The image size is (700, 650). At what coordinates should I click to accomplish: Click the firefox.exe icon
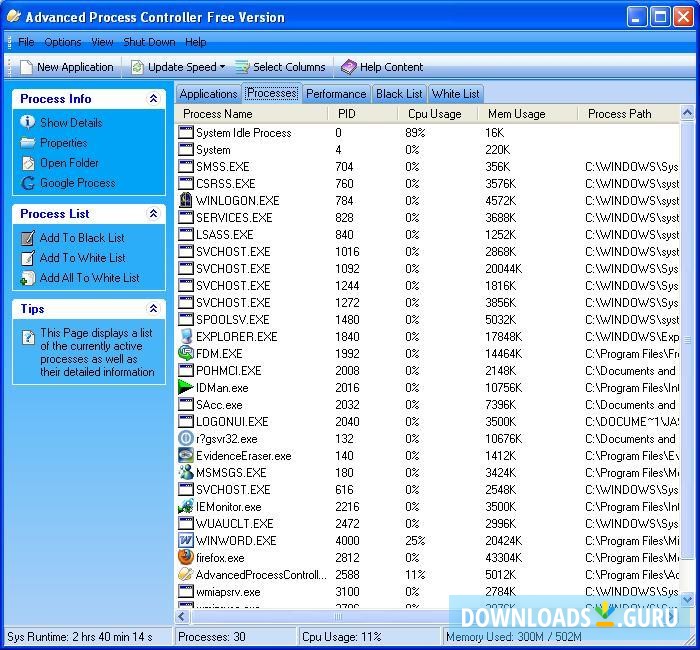(185, 558)
